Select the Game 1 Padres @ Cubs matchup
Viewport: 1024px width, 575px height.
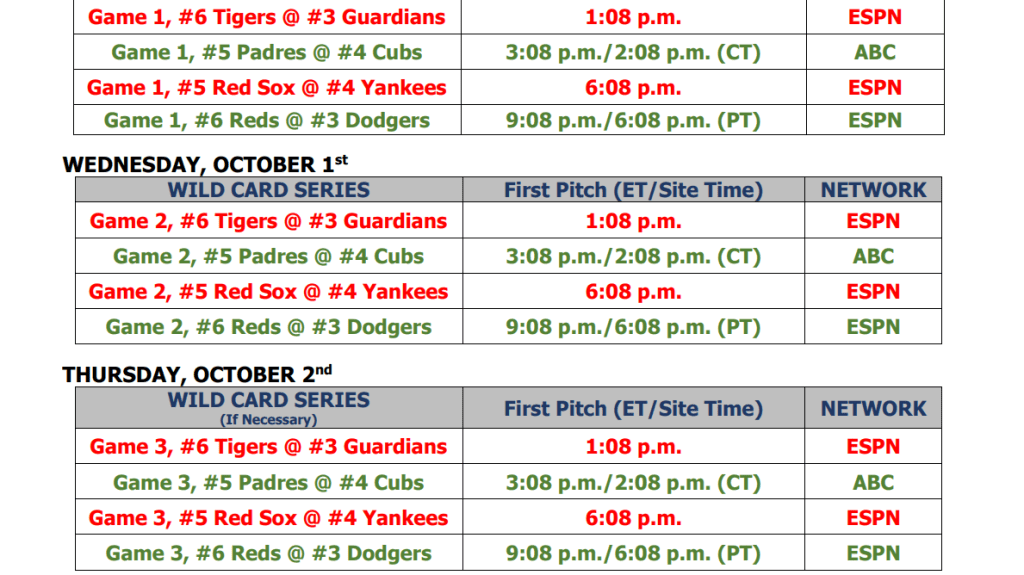(x=267, y=52)
